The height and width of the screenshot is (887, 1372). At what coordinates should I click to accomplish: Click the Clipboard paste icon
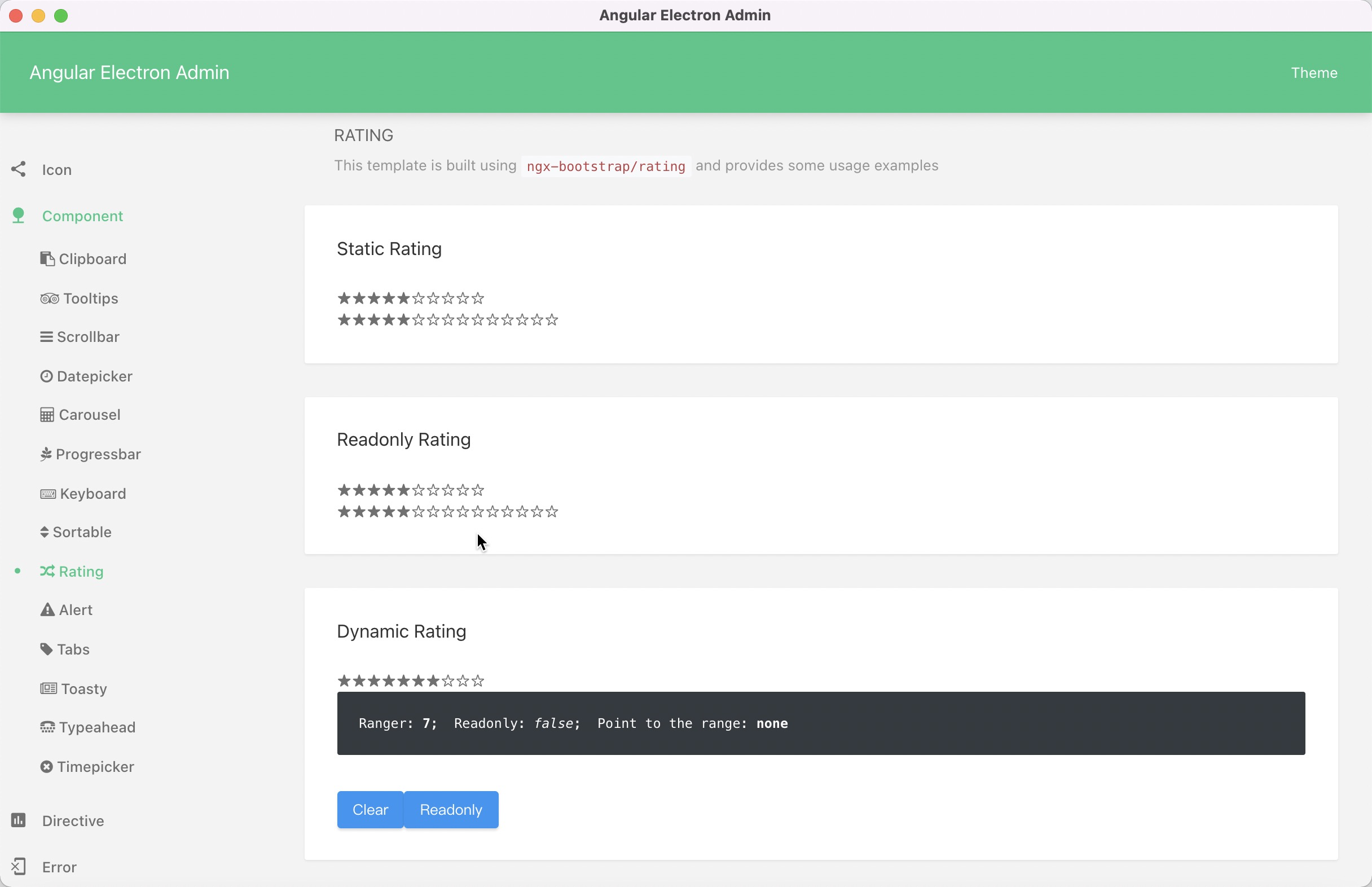pyautogui.click(x=47, y=259)
